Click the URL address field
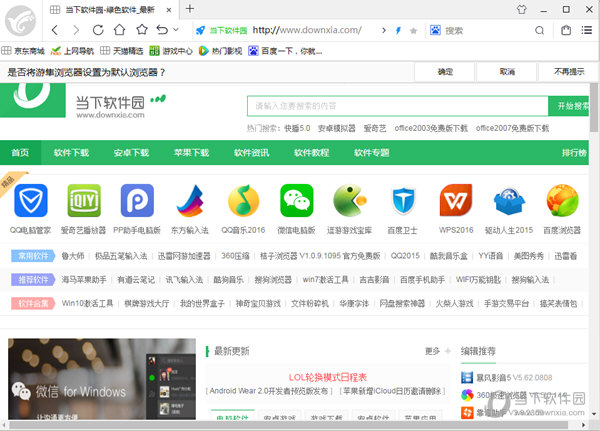 coord(307,30)
